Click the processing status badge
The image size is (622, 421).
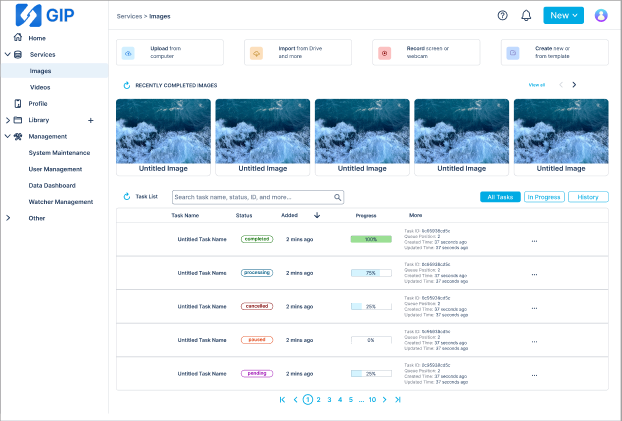pos(257,273)
